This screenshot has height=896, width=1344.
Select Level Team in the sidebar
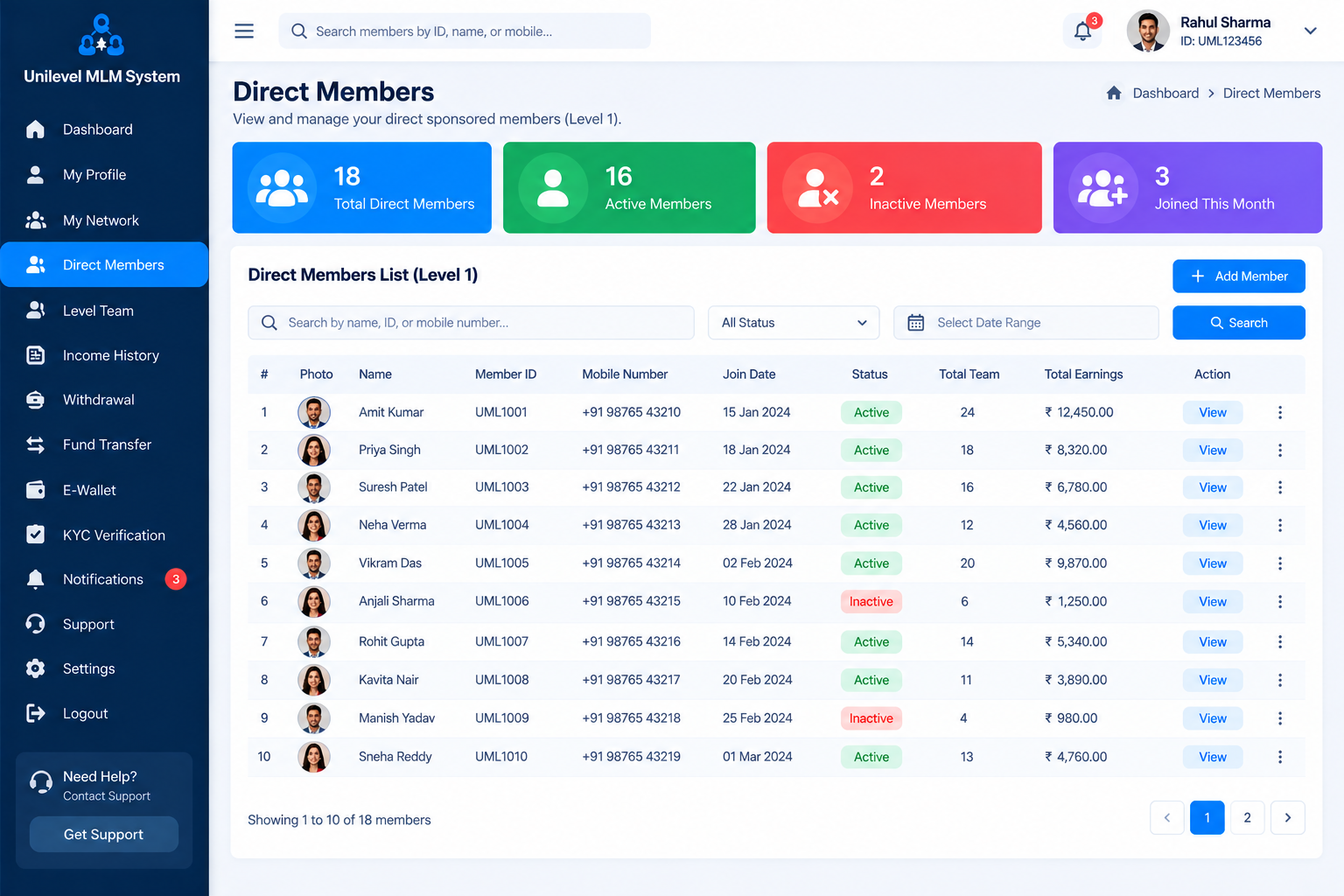pyautogui.click(x=104, y=311)
